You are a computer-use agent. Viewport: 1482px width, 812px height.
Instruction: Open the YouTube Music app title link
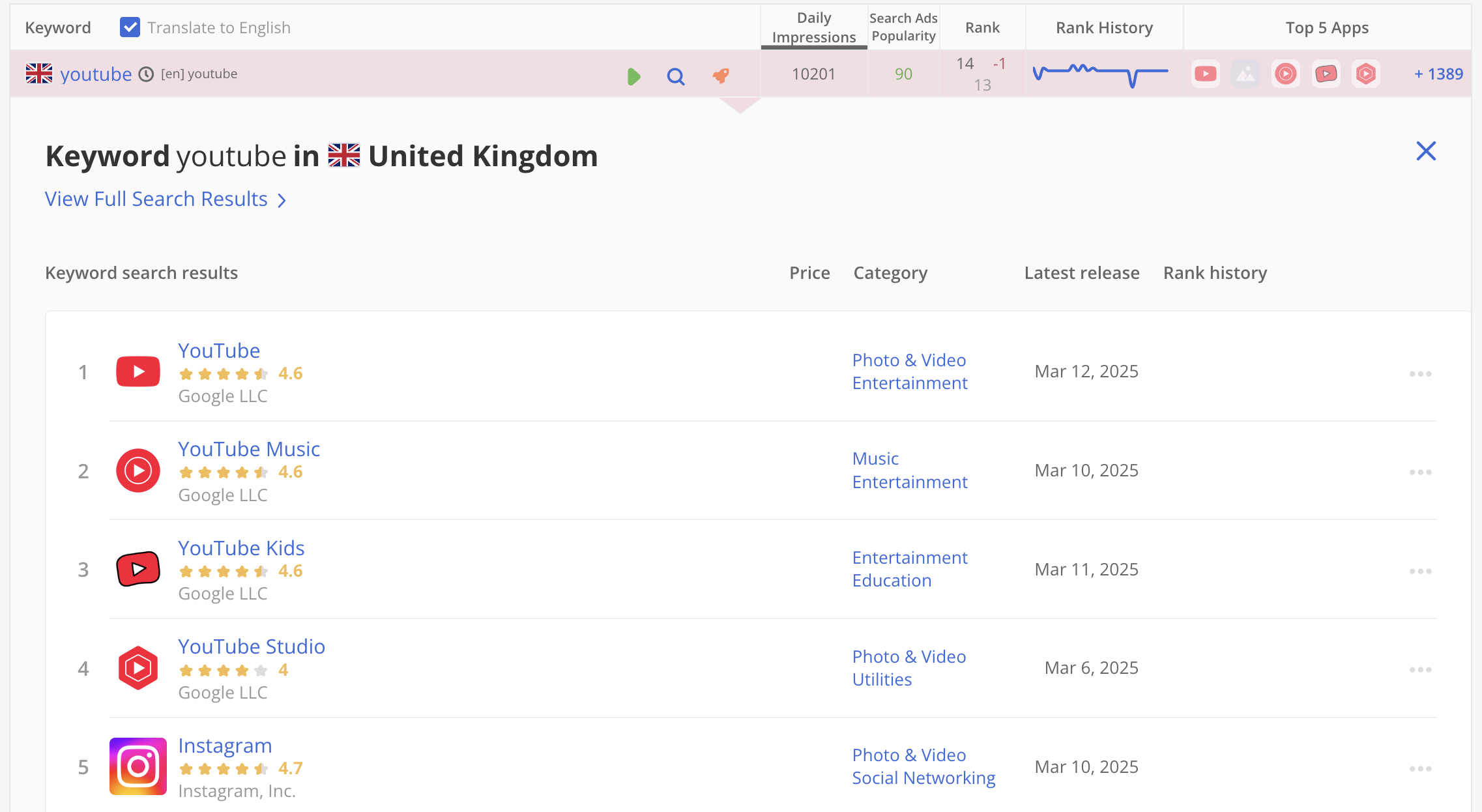(249, 449)
